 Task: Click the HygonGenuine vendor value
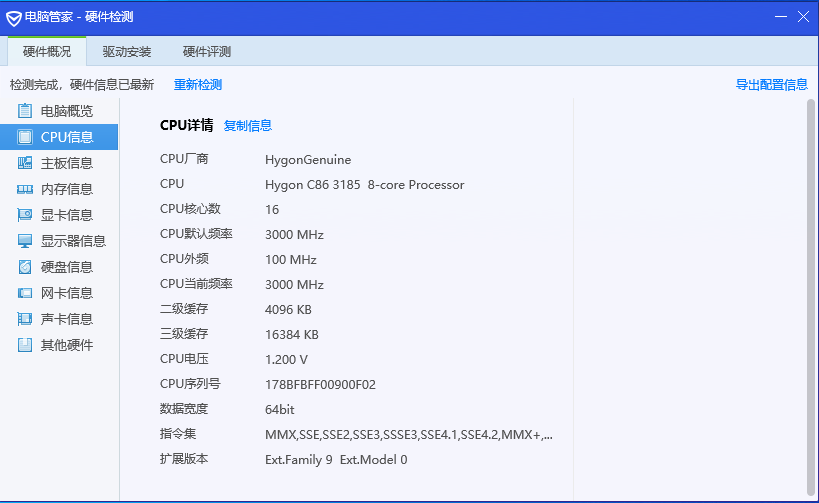308,160
